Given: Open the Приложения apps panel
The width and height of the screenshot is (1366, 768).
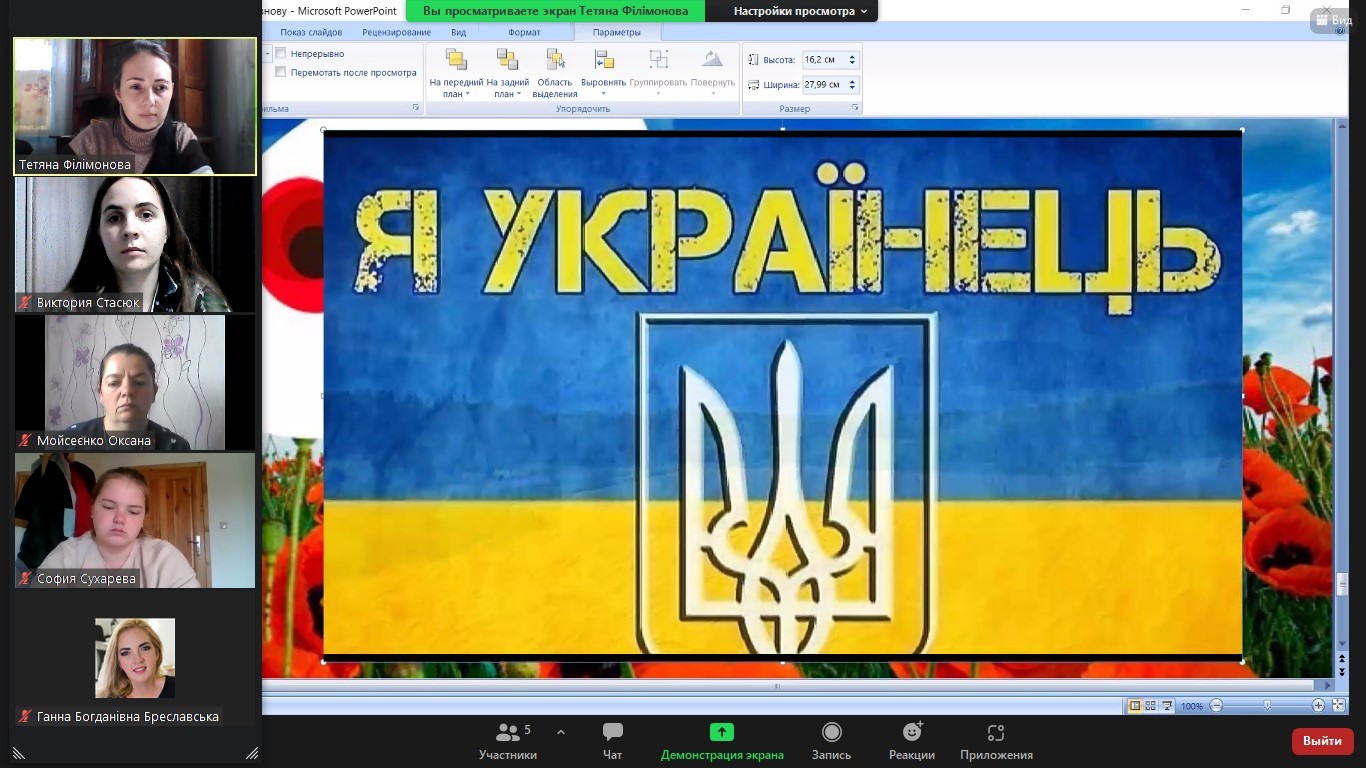Looking at the screenshot, I should pos(995,741).
